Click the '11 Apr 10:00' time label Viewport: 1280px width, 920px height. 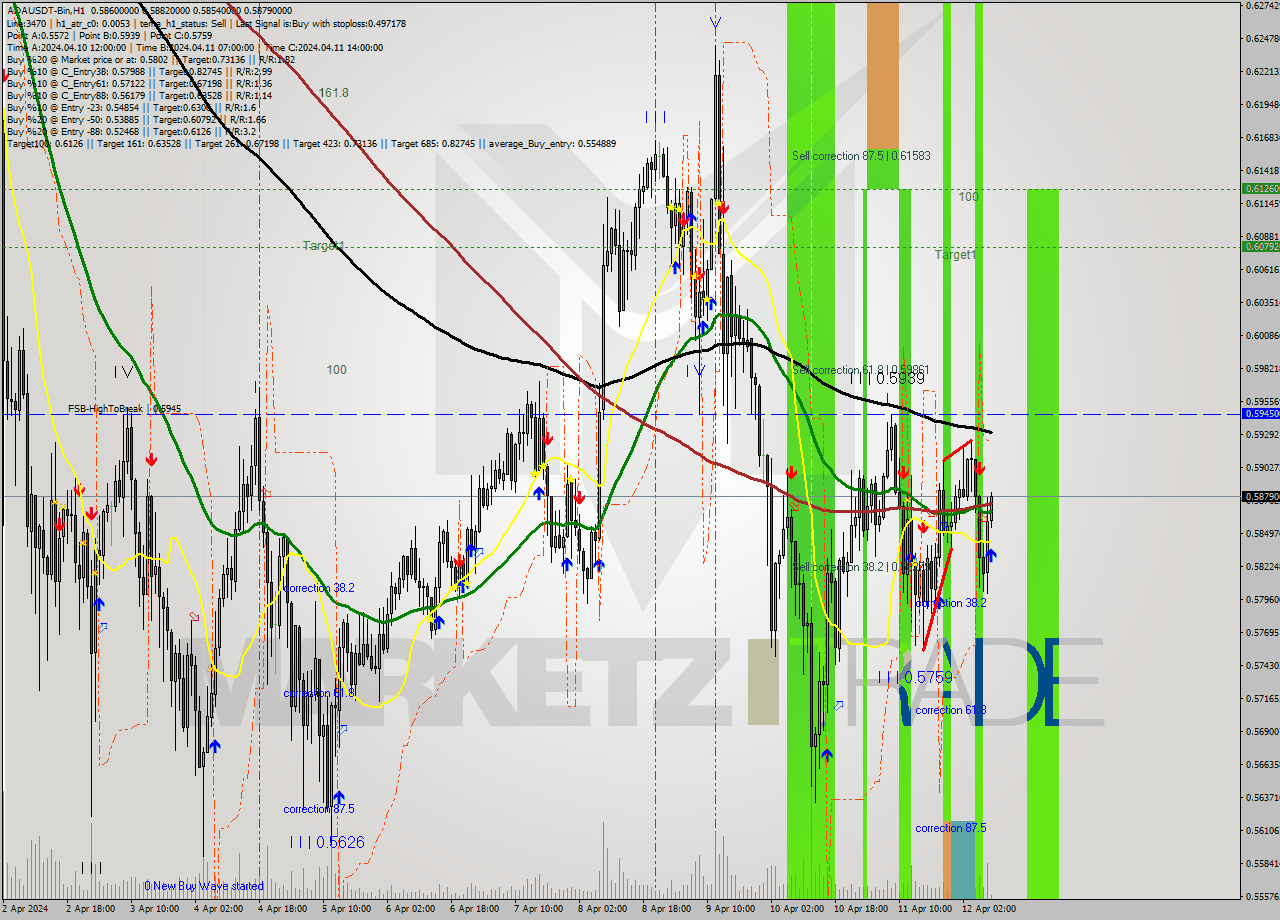tap(925, 909)
